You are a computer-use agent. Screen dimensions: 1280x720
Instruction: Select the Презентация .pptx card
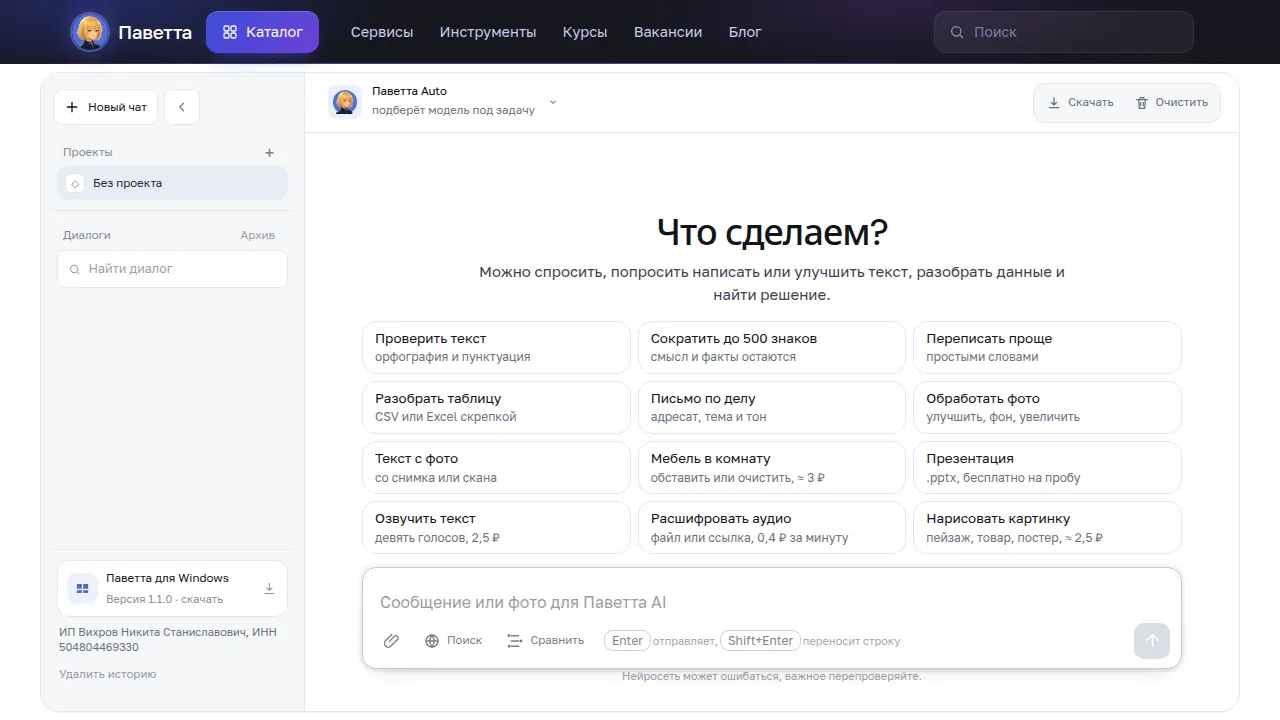coord(1047,468)
